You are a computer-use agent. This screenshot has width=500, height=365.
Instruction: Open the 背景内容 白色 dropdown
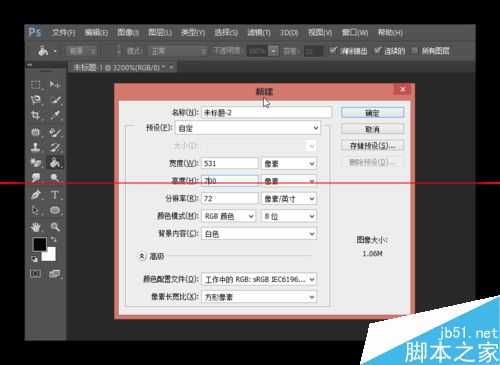point(259,234)
